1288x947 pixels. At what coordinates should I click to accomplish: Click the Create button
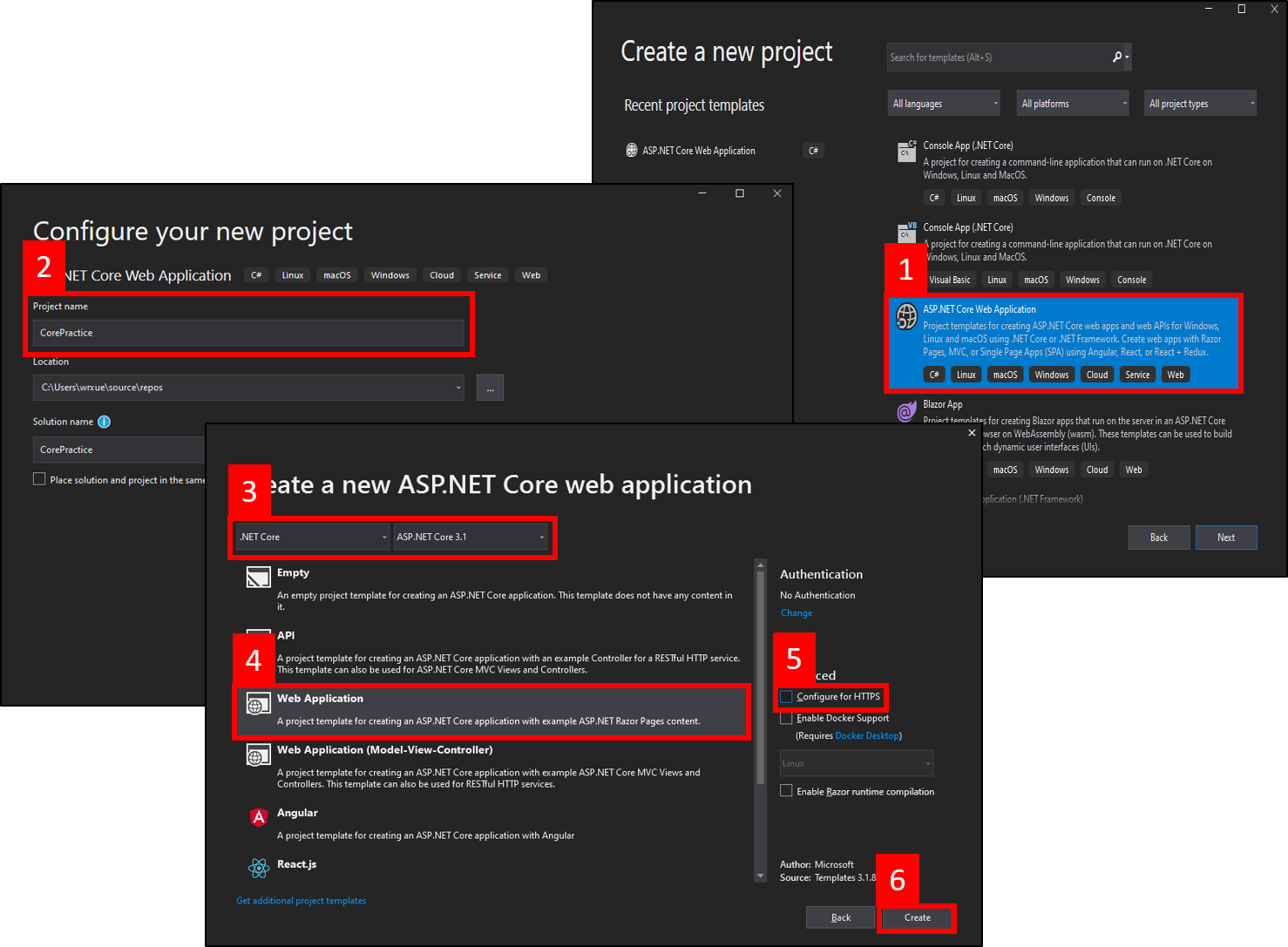pyautogui.click(x=918, y=917)
